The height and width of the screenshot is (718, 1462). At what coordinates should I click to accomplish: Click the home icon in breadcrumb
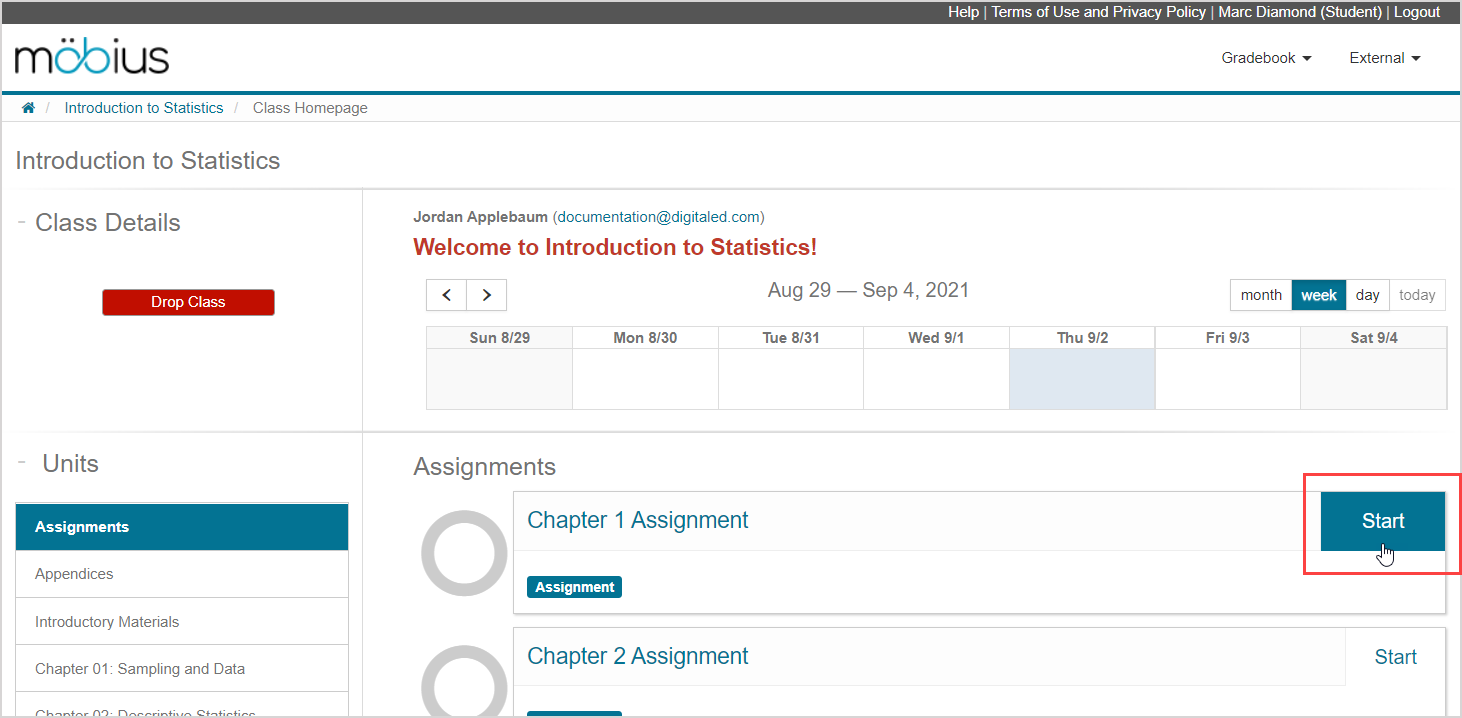[28, 108]
